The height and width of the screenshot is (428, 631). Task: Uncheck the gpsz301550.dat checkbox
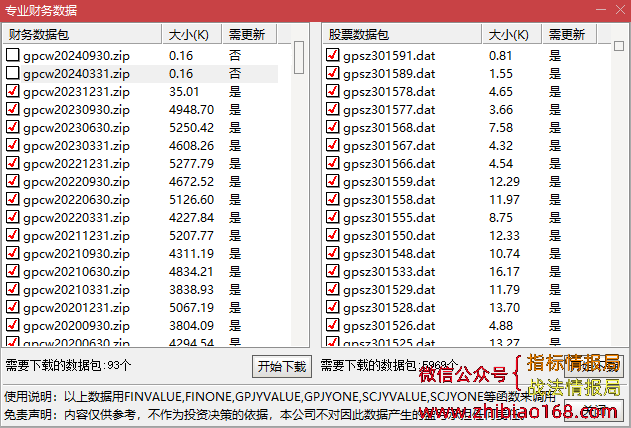pyautogui.click(x=332, y=235)
